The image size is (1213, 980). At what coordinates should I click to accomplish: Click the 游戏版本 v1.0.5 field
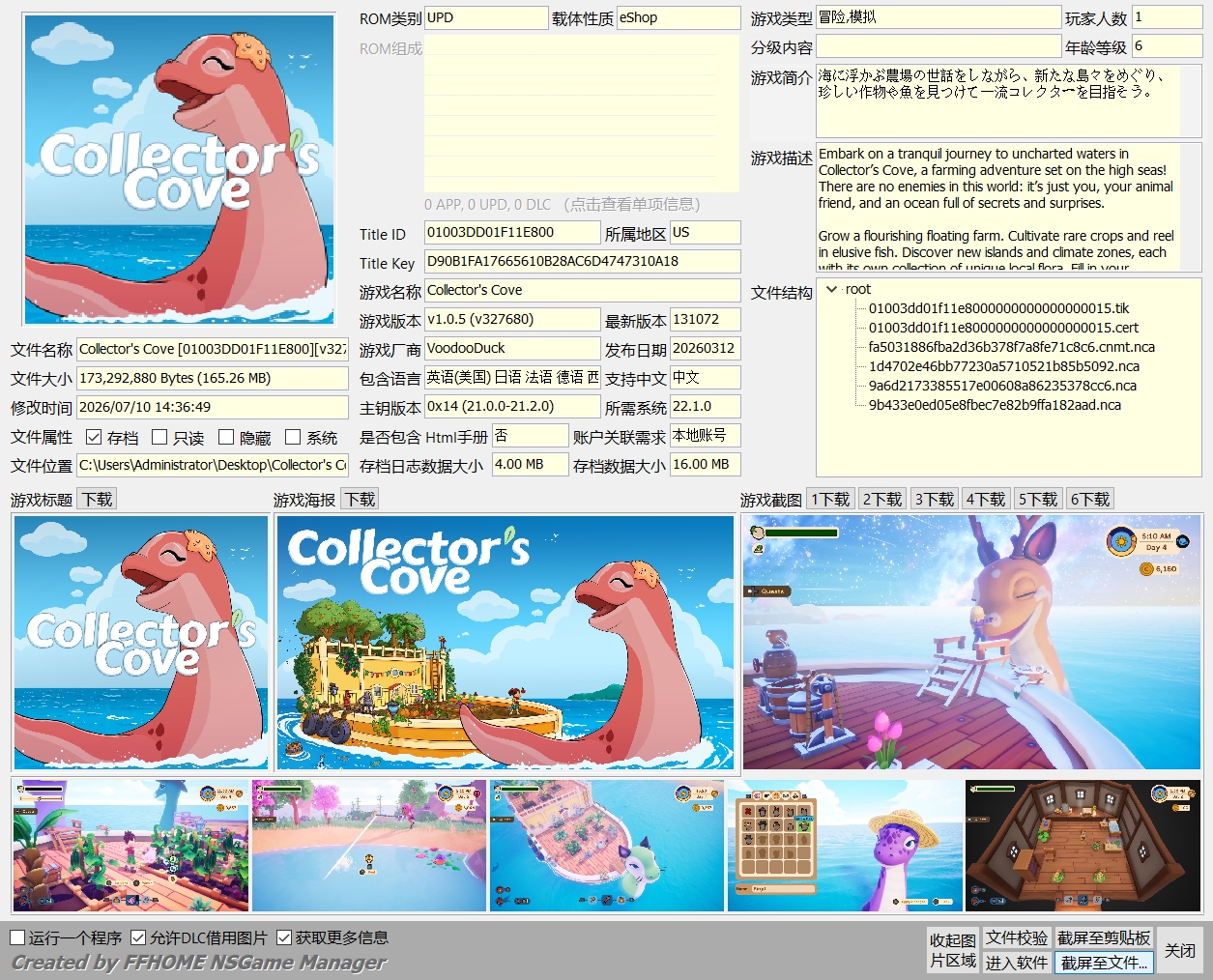(512, 320)
